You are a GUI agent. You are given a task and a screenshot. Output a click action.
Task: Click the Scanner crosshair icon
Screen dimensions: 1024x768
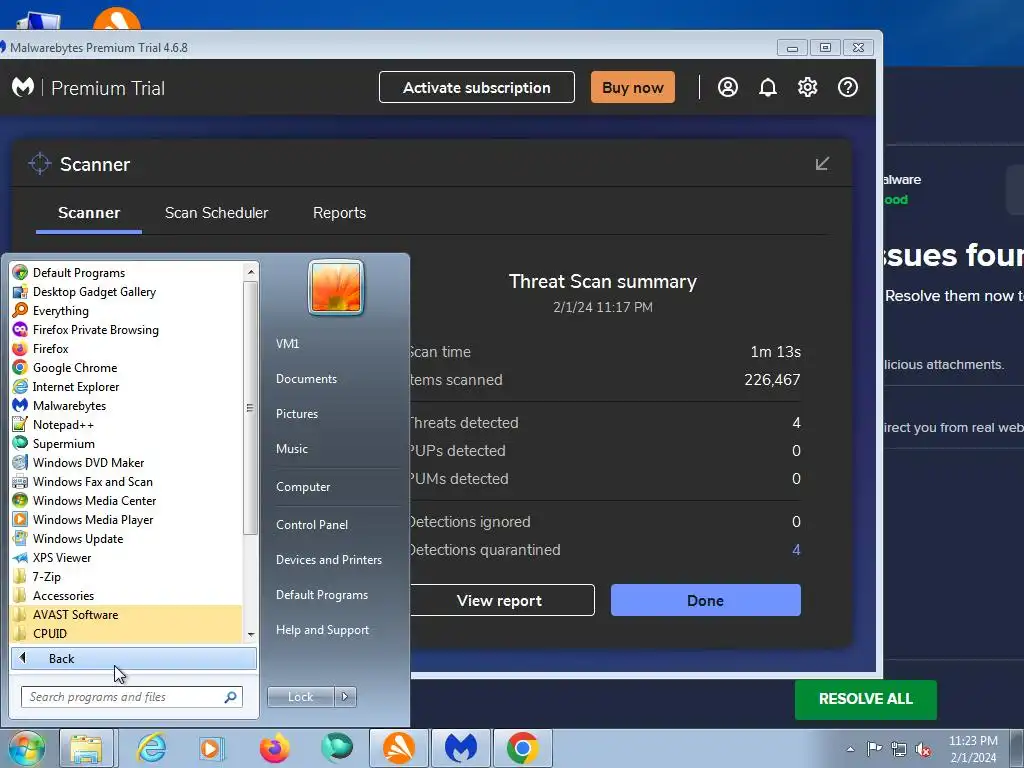(x=40, y=163)
